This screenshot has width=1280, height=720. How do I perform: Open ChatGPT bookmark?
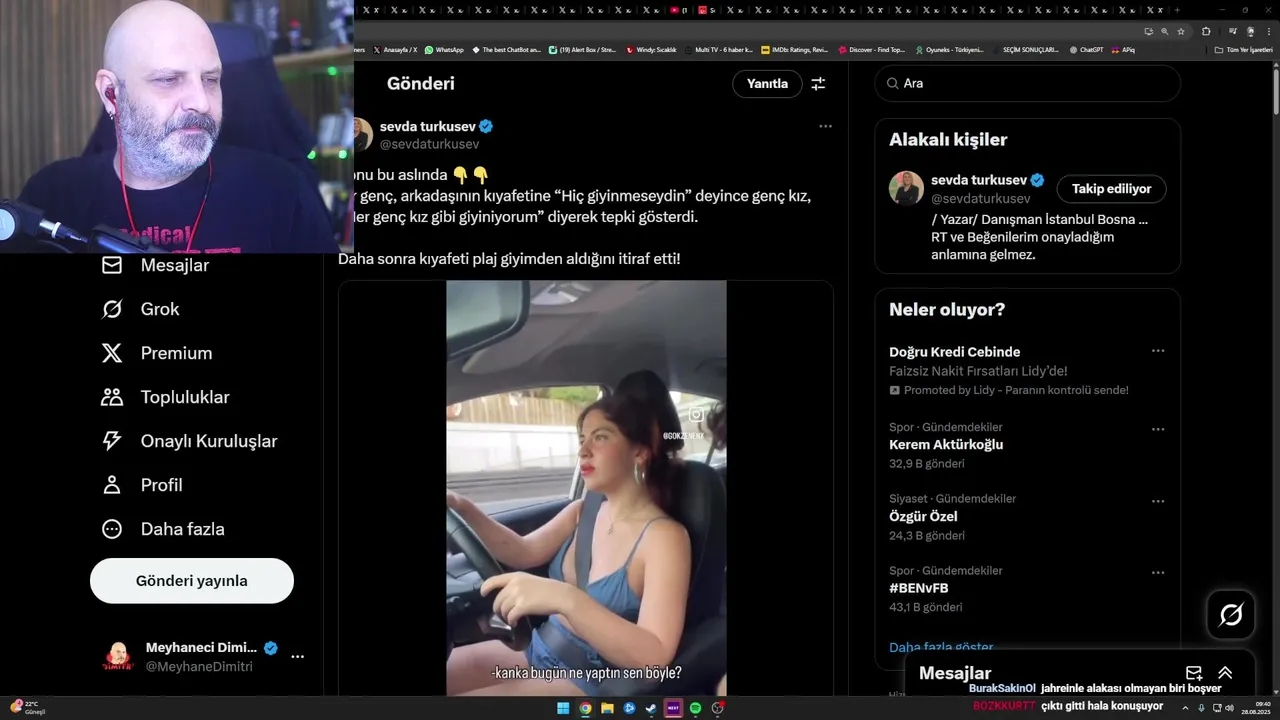(1086, 49)
